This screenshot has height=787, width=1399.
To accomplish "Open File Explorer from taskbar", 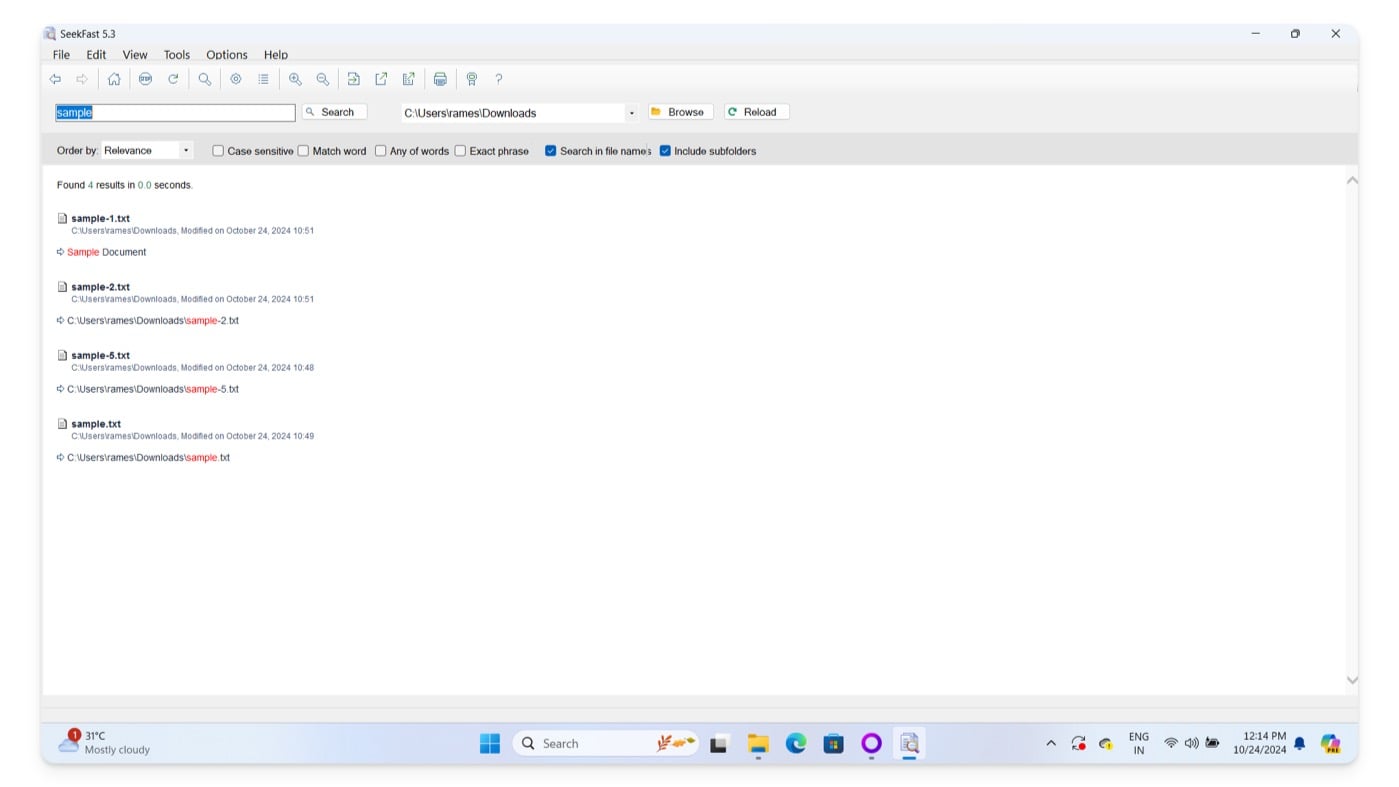I will coord(758,743).
